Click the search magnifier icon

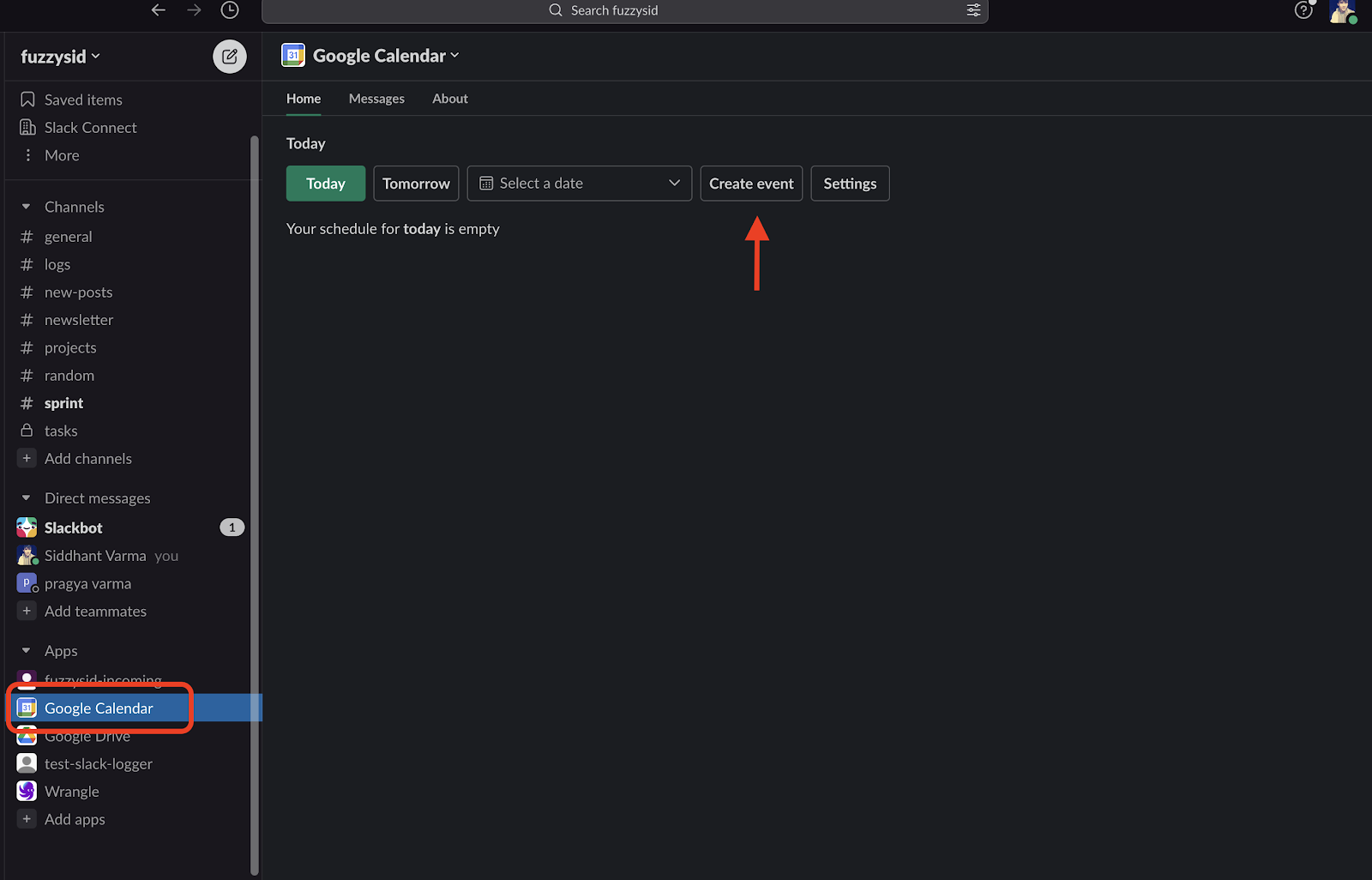[x=556, y=10]
